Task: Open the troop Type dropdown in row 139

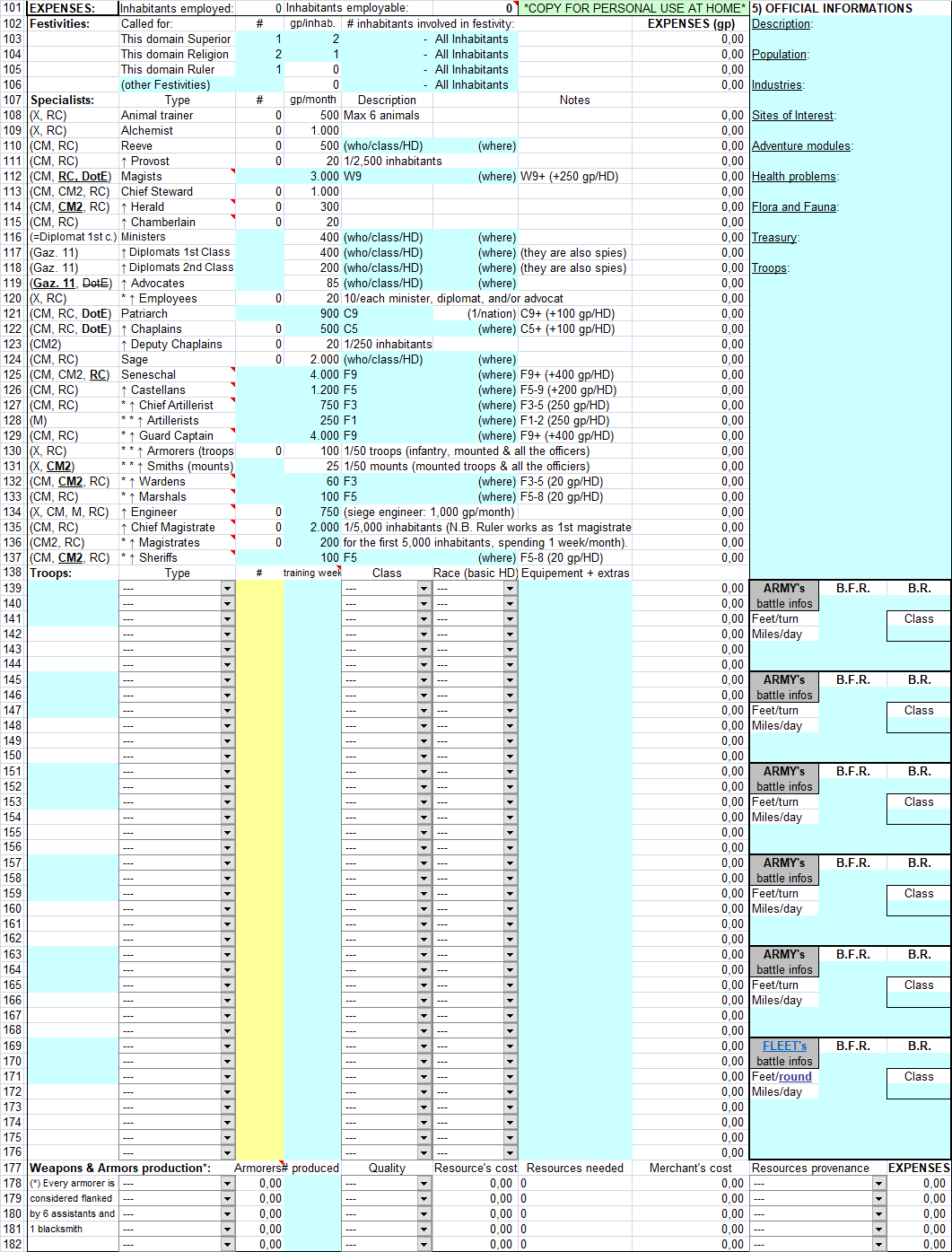Action: pyautogui.click(x=227, y=589)
